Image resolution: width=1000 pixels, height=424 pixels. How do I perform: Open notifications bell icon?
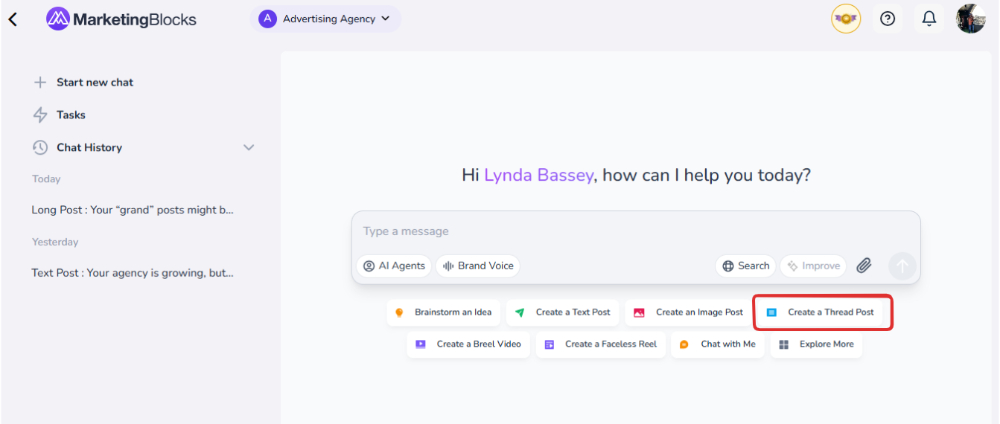929,19
